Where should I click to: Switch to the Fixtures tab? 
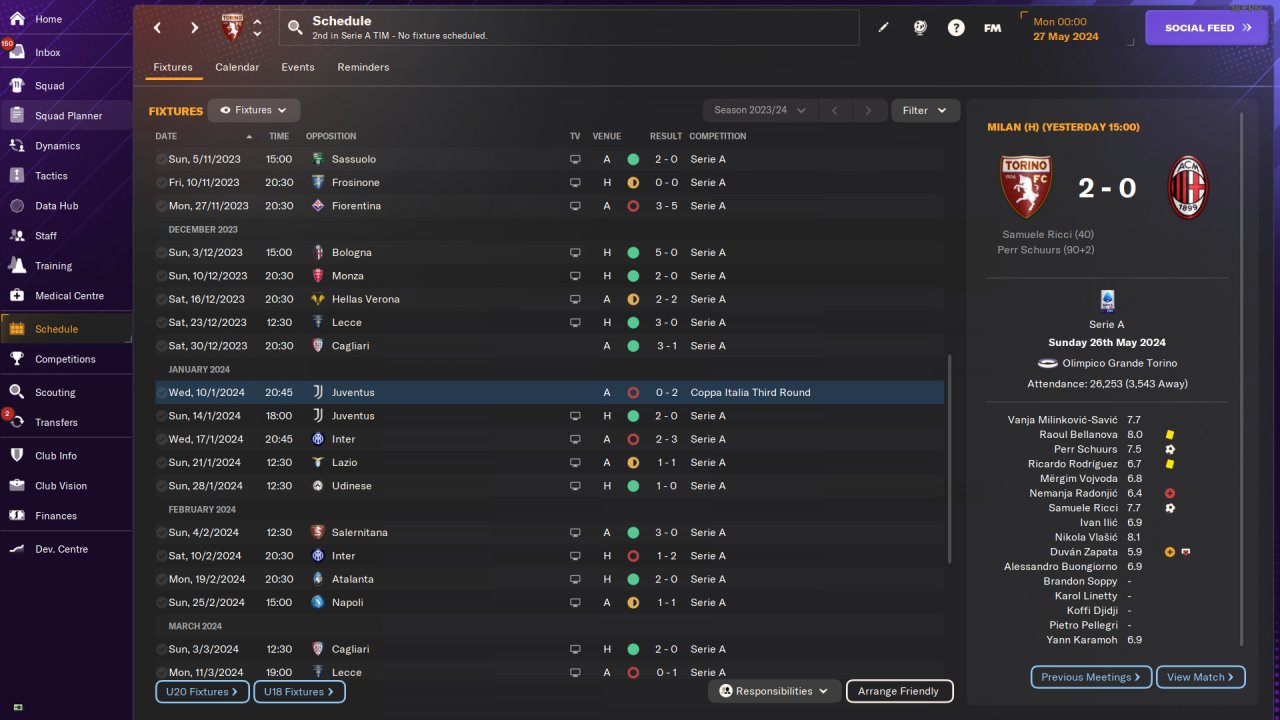pyautogui.click(x=173, y=67)
